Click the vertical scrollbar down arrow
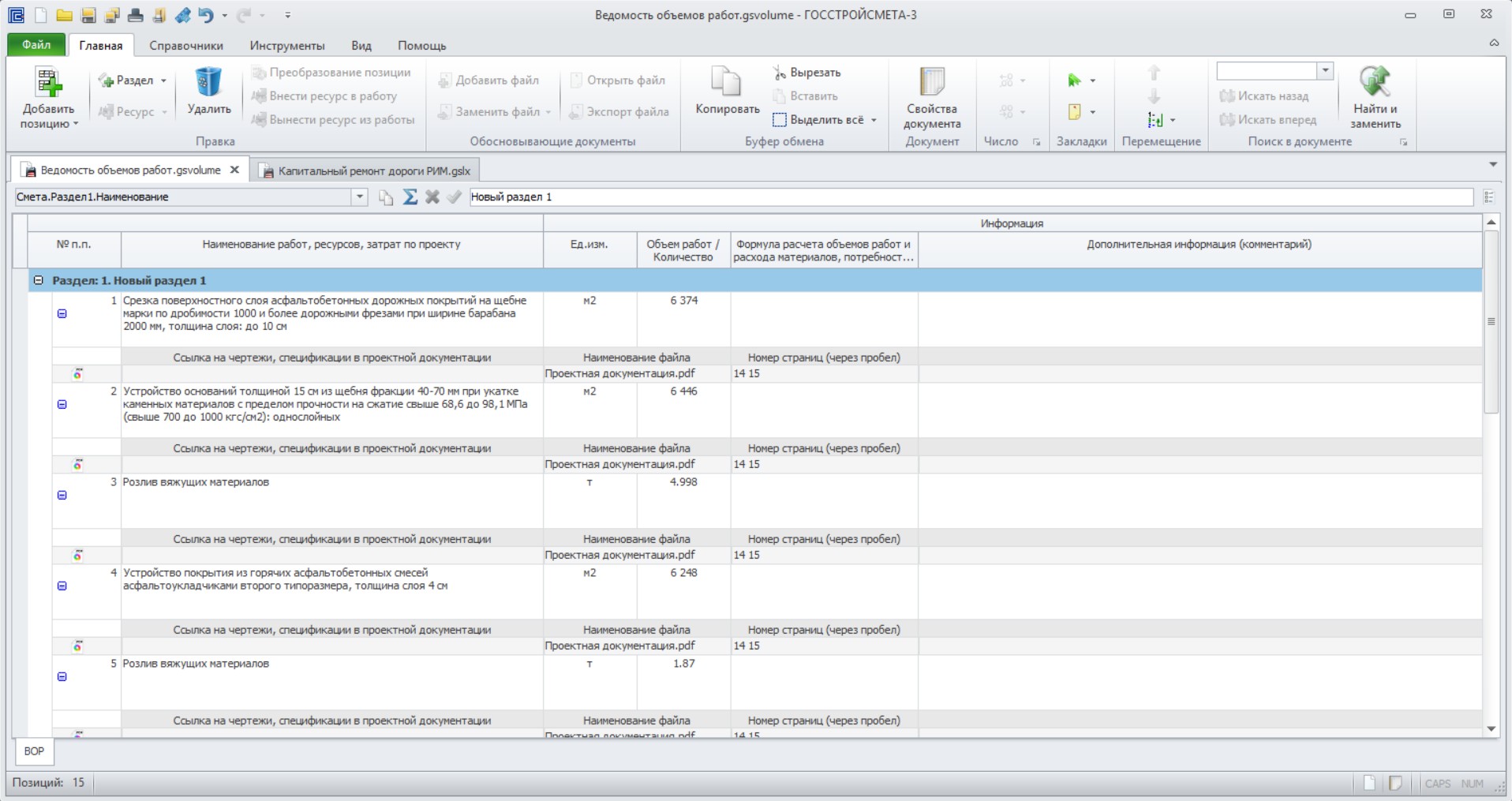The height and width of the screenshot is (801, 1512). 1491,729
